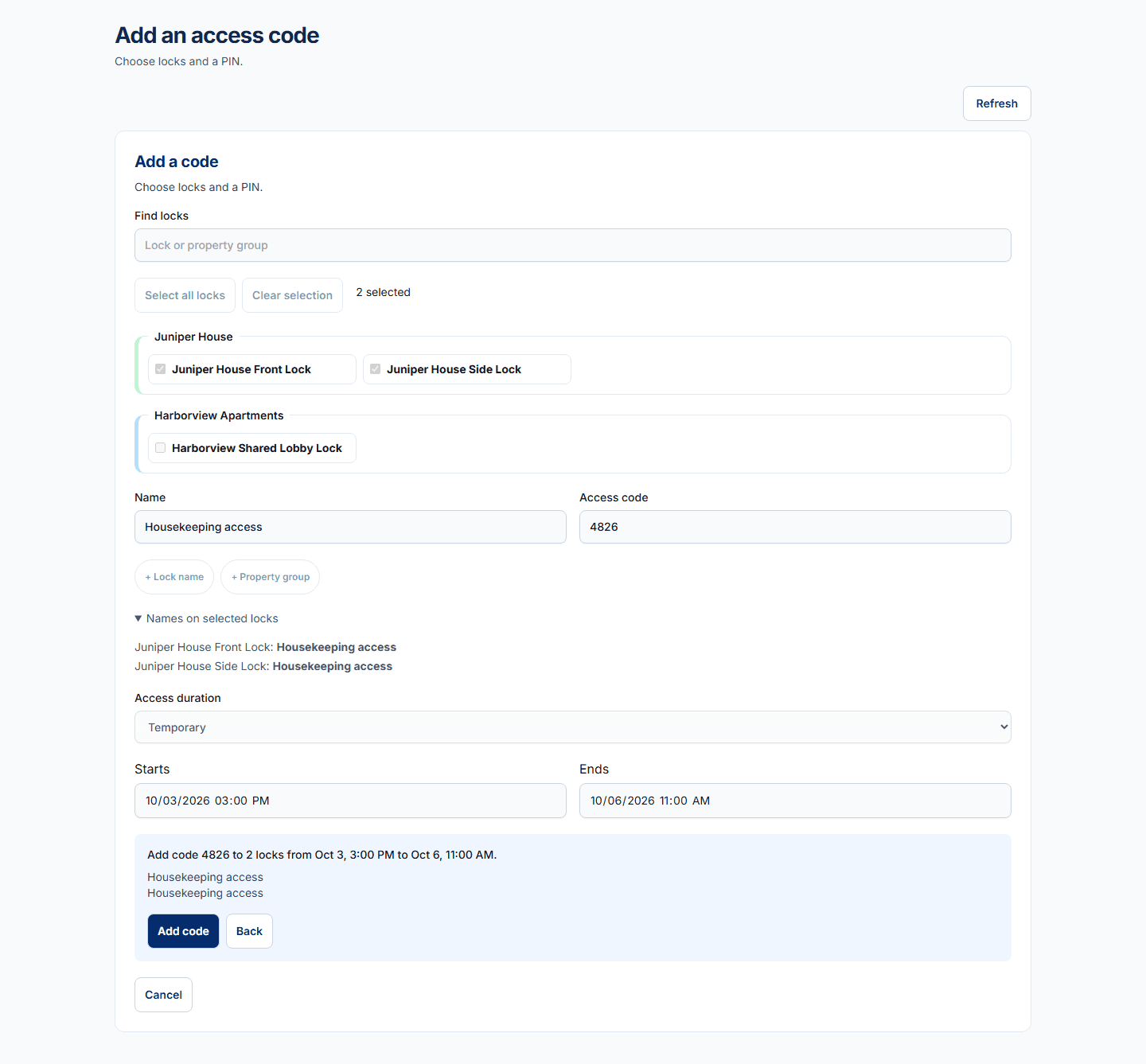Click the Harborview Apartments group label

[x=219, y=415]
